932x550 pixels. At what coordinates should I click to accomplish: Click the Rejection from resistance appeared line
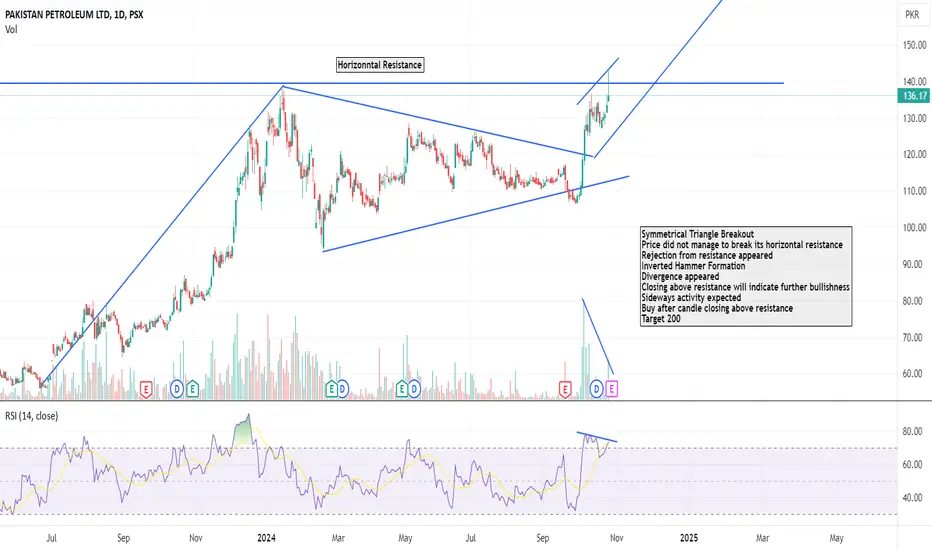pos(707,255)
